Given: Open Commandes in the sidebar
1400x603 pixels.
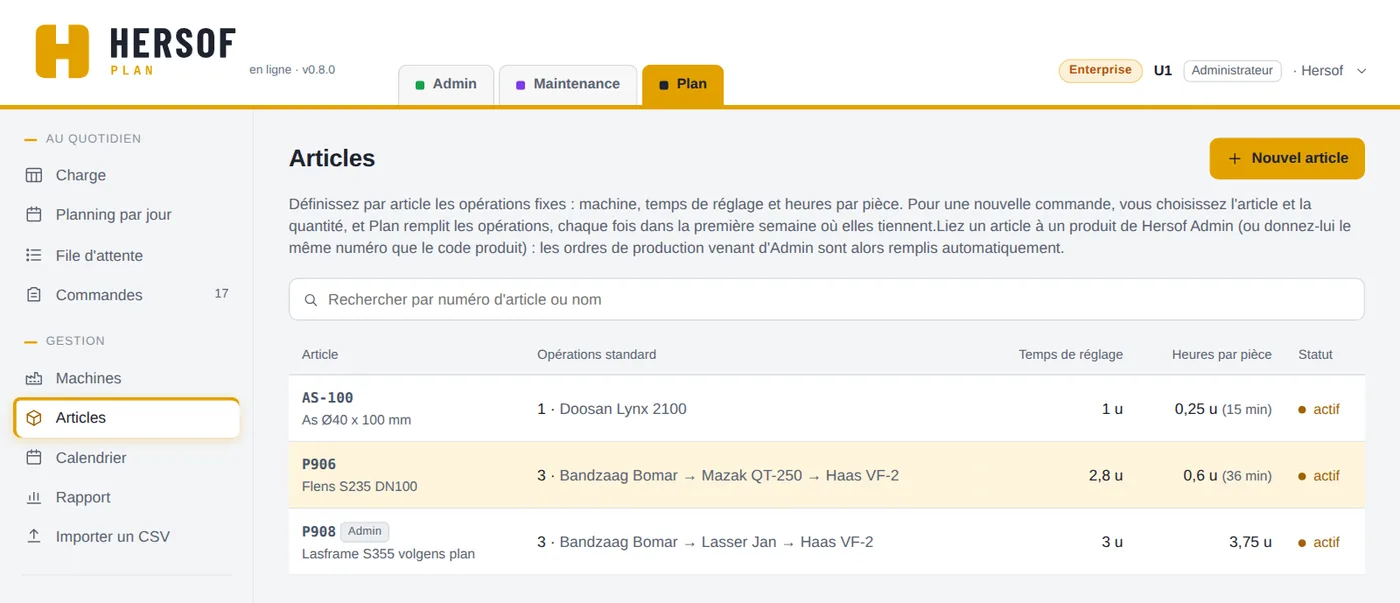Looking at the screenshot, I should pos(127,295).
